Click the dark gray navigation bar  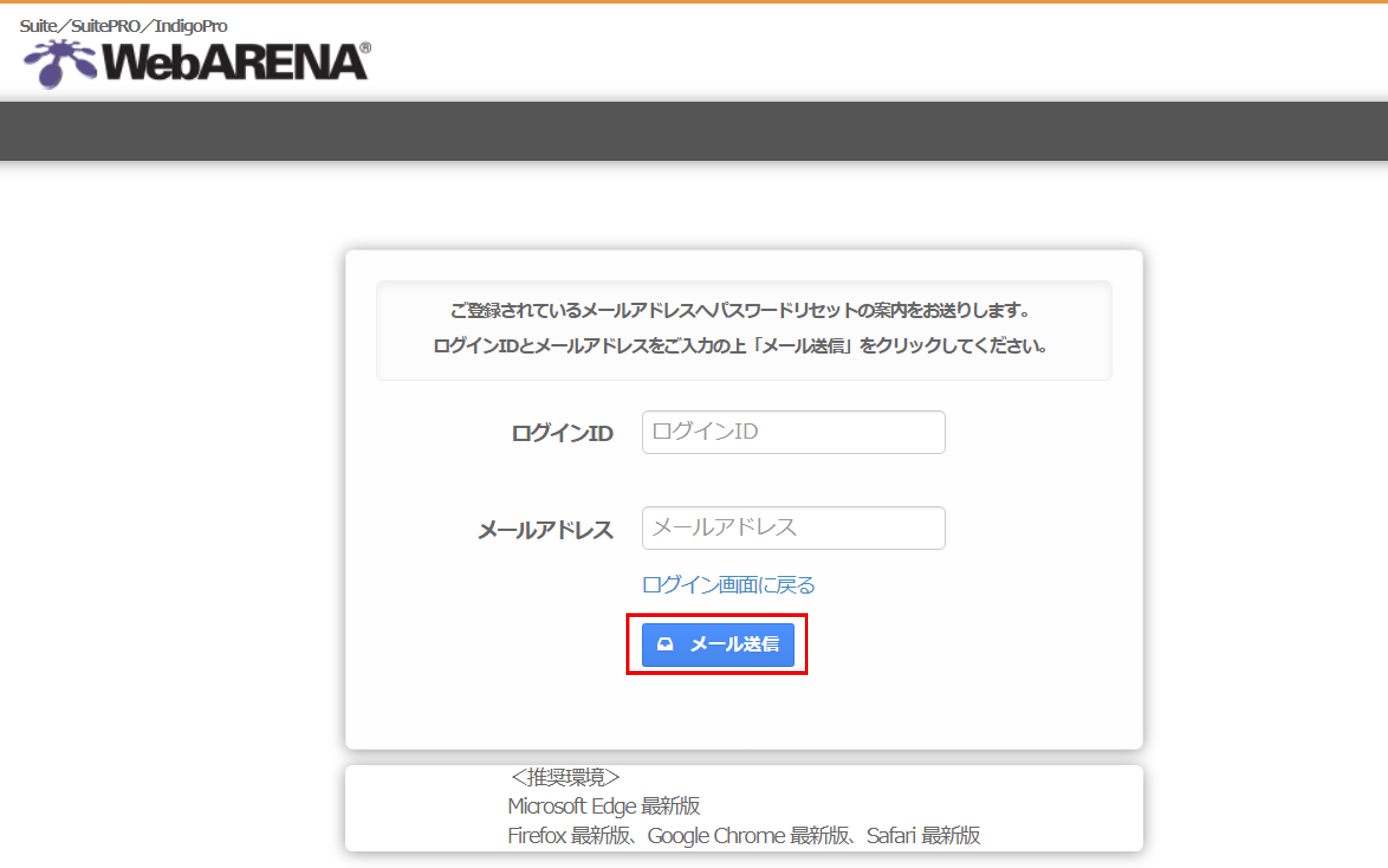694,131
